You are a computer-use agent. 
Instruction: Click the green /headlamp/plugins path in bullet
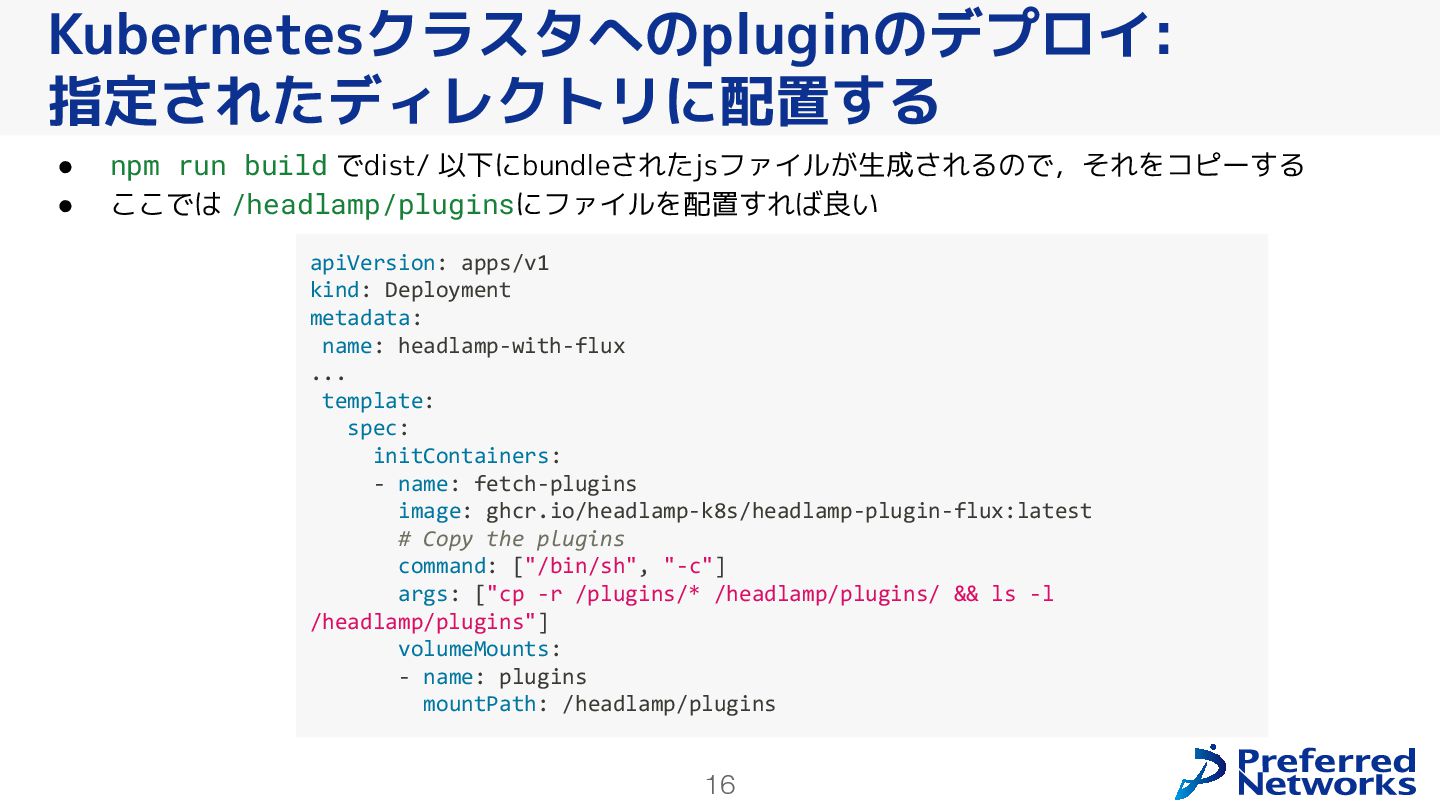point(373,205)
